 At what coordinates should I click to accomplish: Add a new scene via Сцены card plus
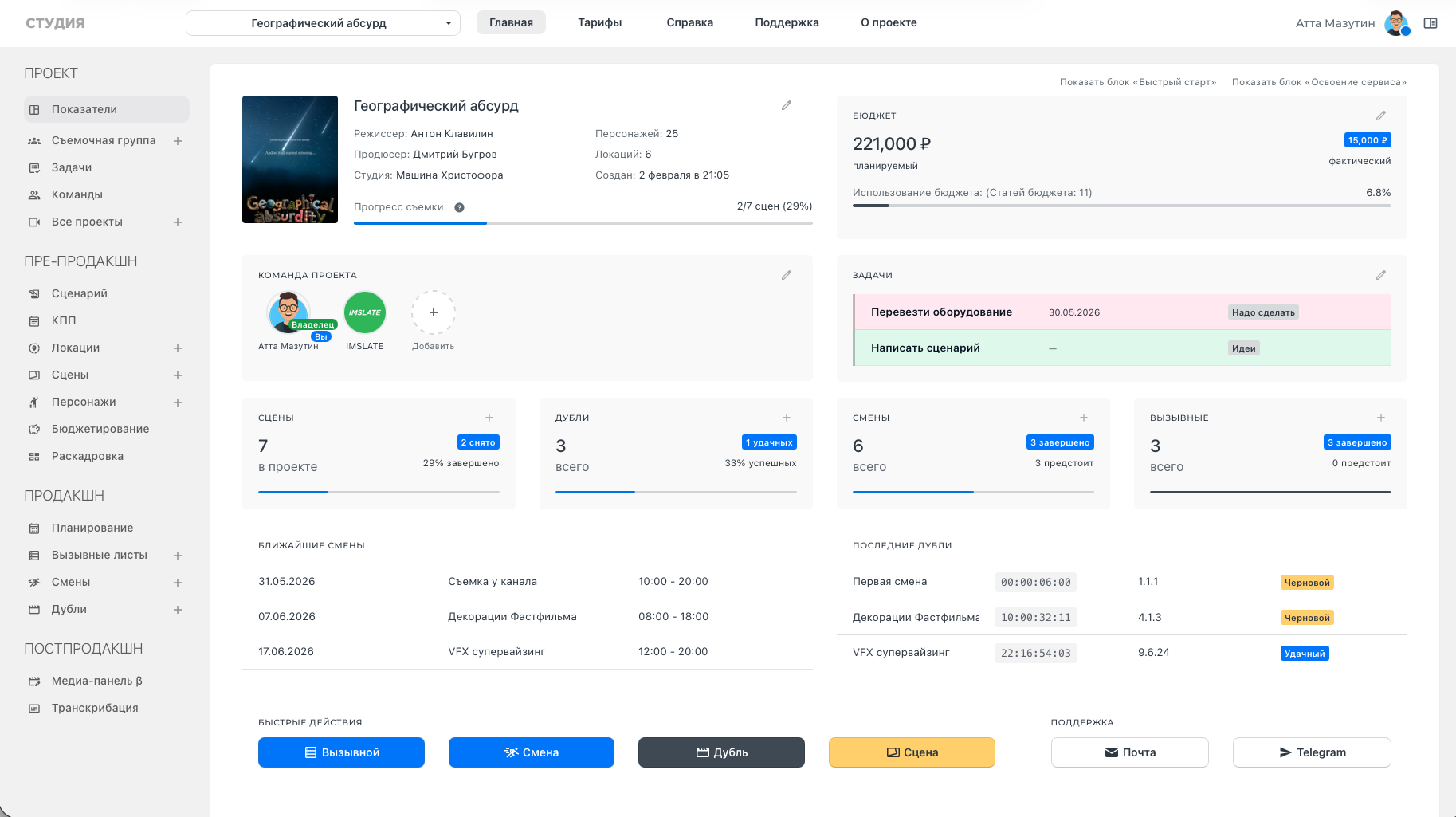click(489, 418)
